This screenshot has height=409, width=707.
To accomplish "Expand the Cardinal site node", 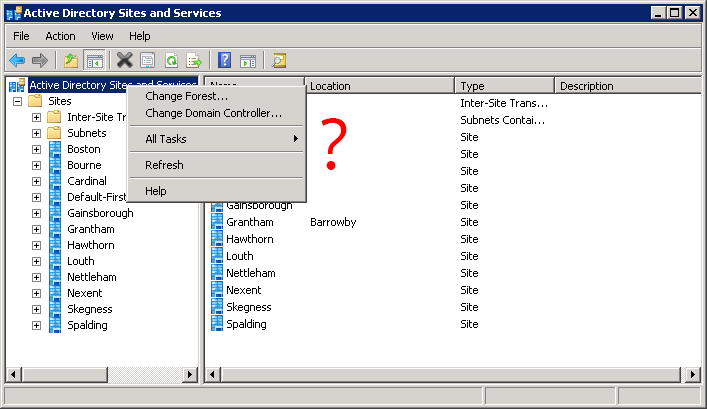I will coord(37,181).
